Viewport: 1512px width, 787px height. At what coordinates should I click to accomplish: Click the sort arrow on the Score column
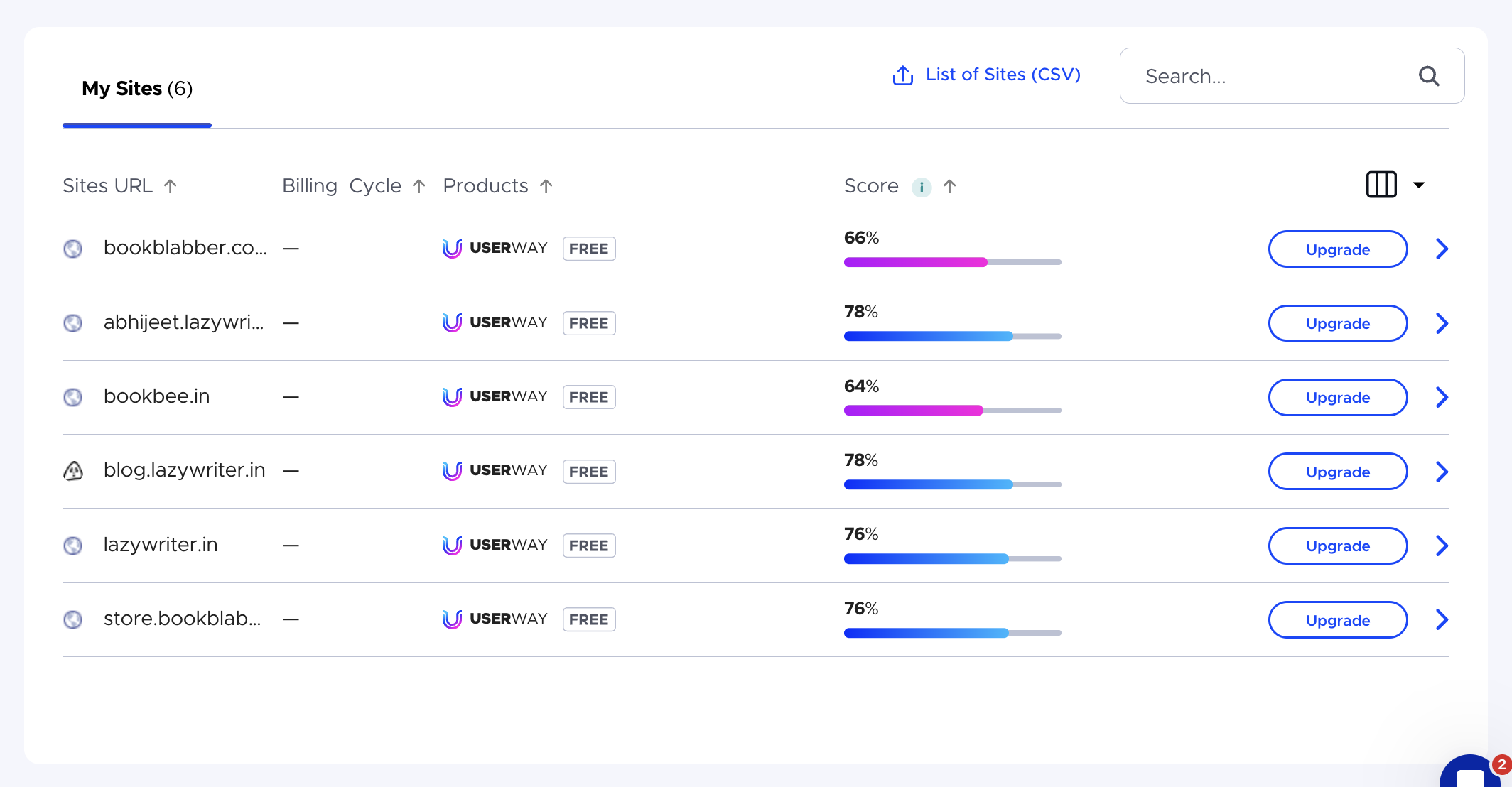(x=950, y=186)
